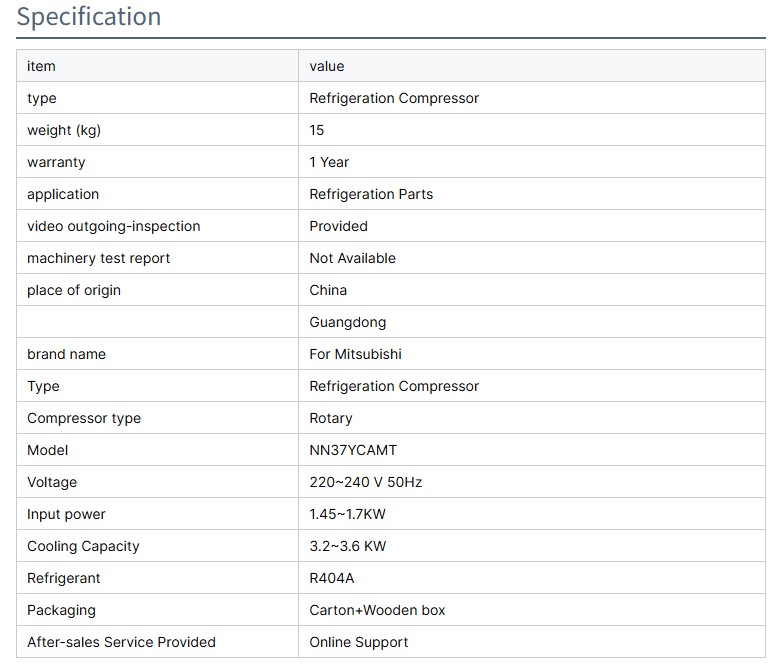Click the 'Online Support' value
Screen dimensions: 777x667
(x=358, y=642)
